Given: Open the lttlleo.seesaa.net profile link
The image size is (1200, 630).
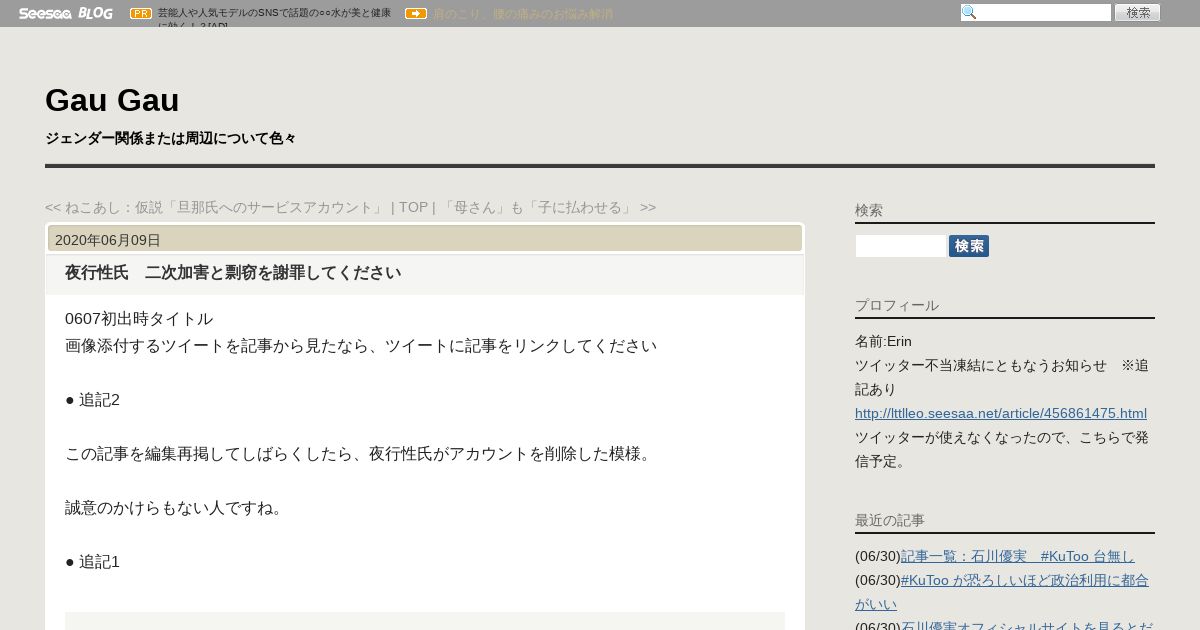Looking at the screenshot, I should [x=1001, y=413].
